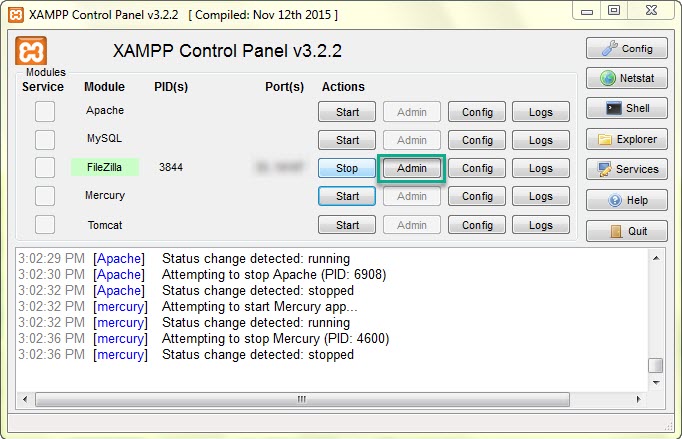The width and height of the screenshot is (682, 439).
Task: View the Tomcat Logs
Action: pos(541,225)
